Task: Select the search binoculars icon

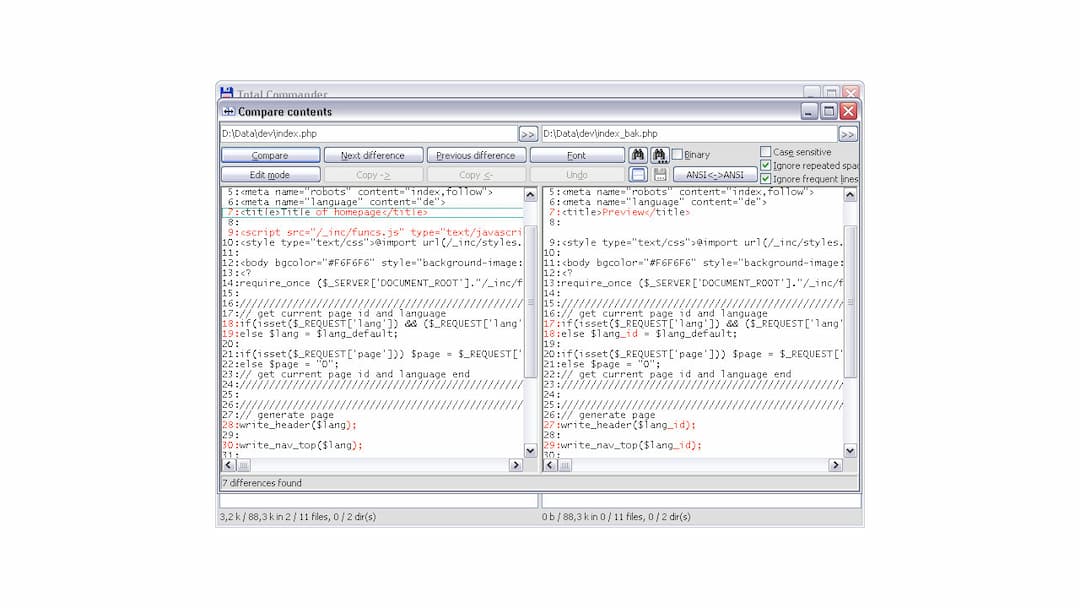Action: tap(639, 154)
